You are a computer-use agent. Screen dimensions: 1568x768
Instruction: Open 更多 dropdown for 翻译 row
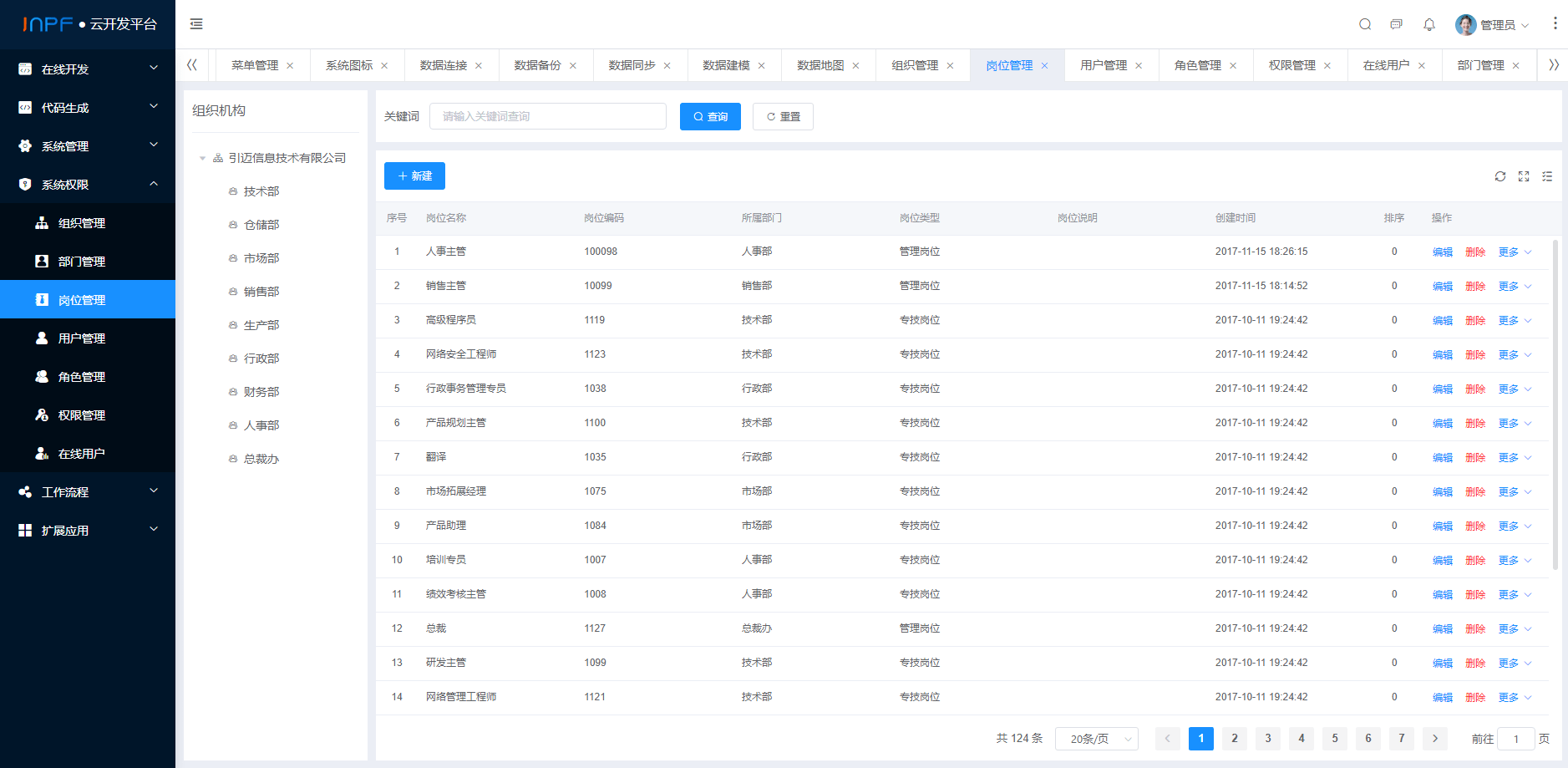click(1515, 458)
